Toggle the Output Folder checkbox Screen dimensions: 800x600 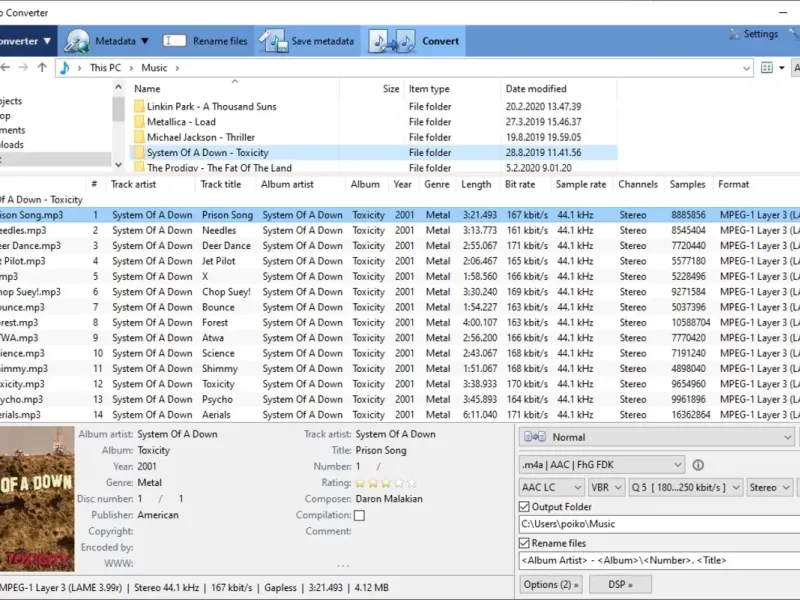pyautogui.click(x=524, y=507)
